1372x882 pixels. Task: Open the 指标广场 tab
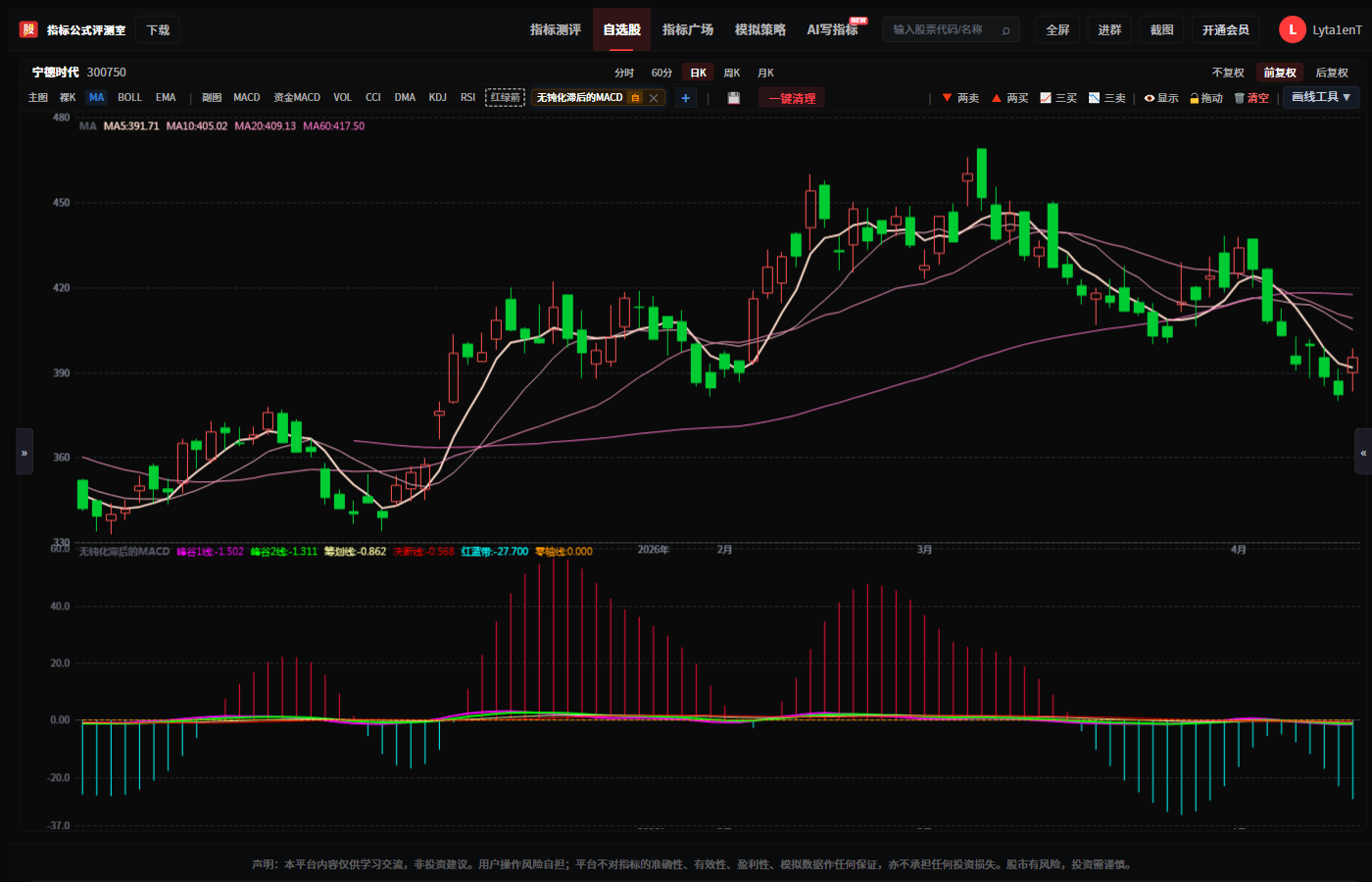[x=688, y=29]
